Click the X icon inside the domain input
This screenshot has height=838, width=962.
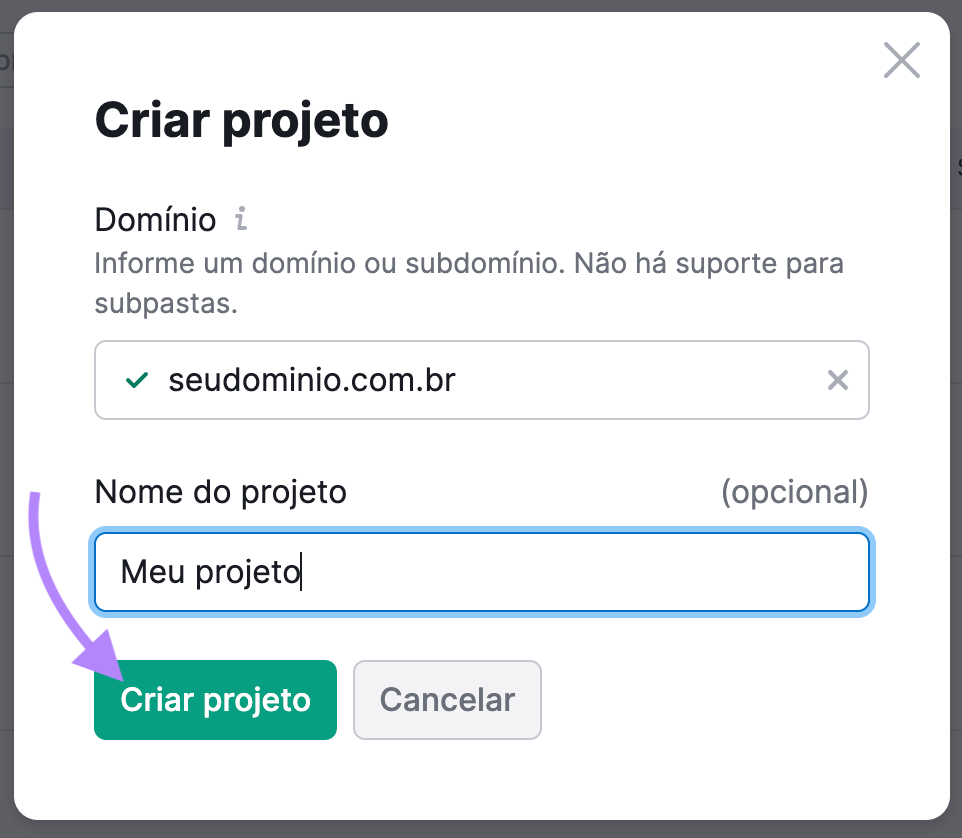tap(838, 379)
